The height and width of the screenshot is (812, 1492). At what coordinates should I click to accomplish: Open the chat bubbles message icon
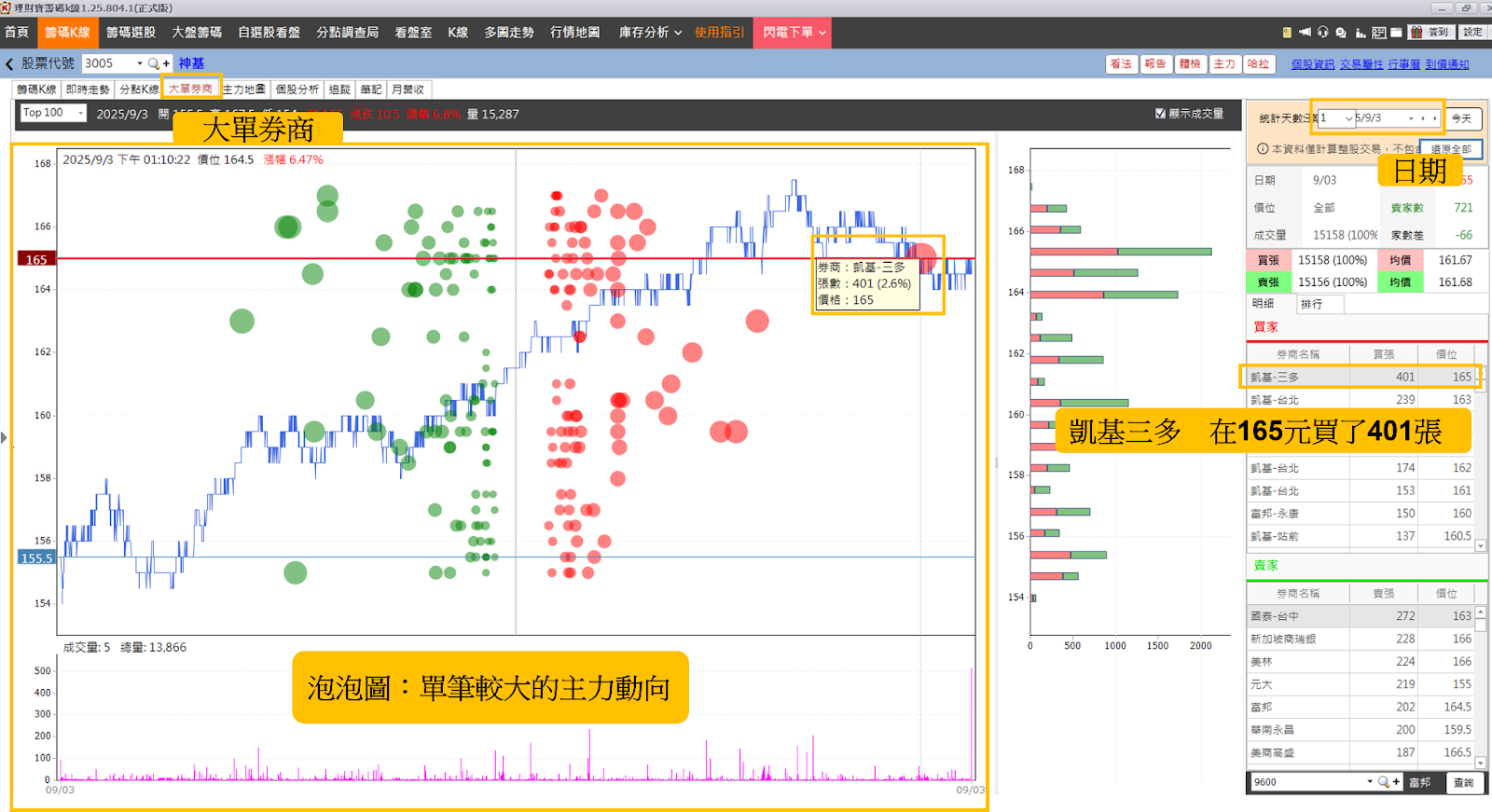[1341, 32]
